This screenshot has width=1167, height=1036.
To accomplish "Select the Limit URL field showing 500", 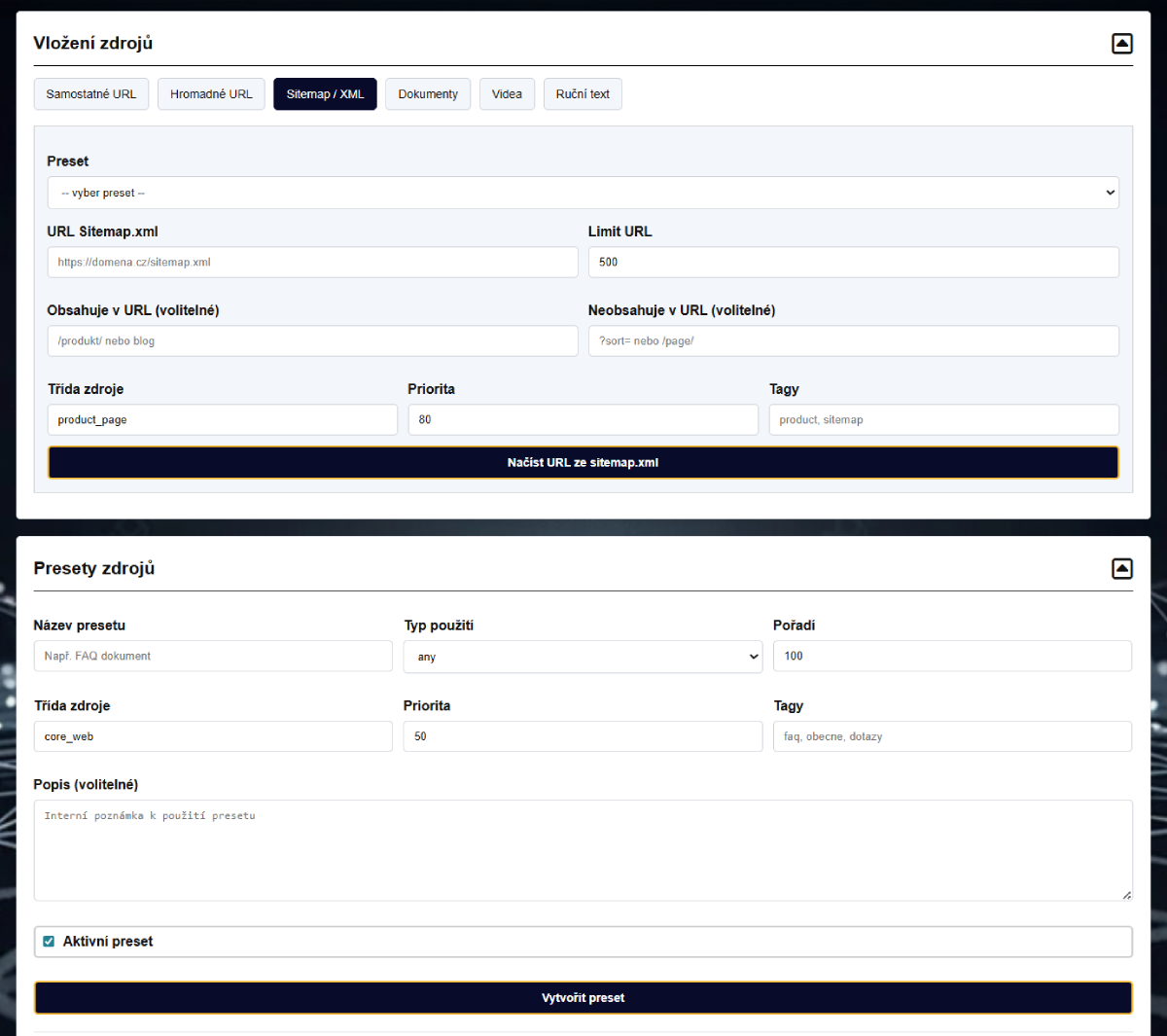I will [853, 262].
